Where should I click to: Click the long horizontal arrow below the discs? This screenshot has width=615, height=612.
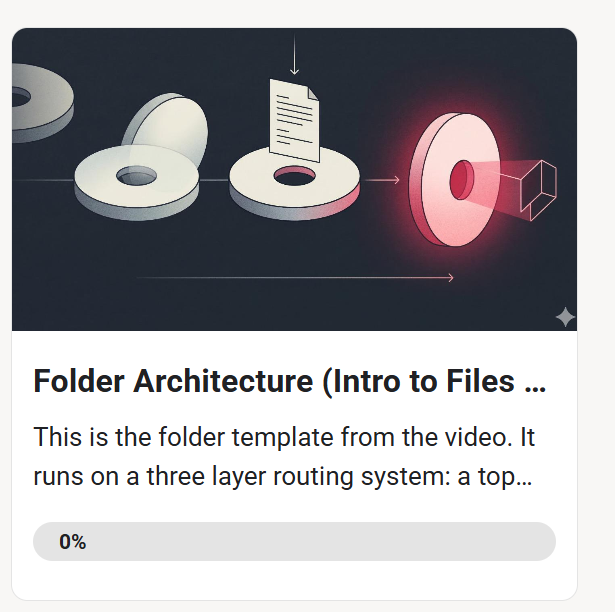(295, 278)
